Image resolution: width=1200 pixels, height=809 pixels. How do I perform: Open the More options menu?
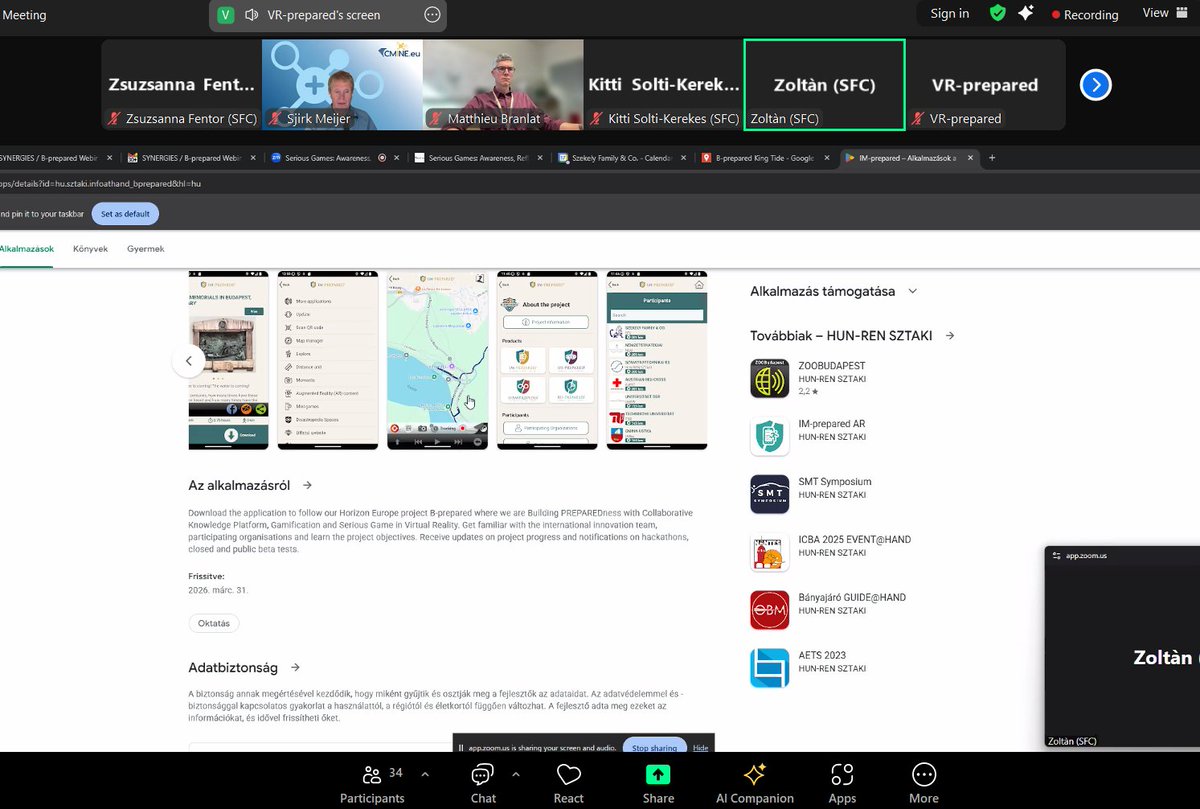[924, 783]
